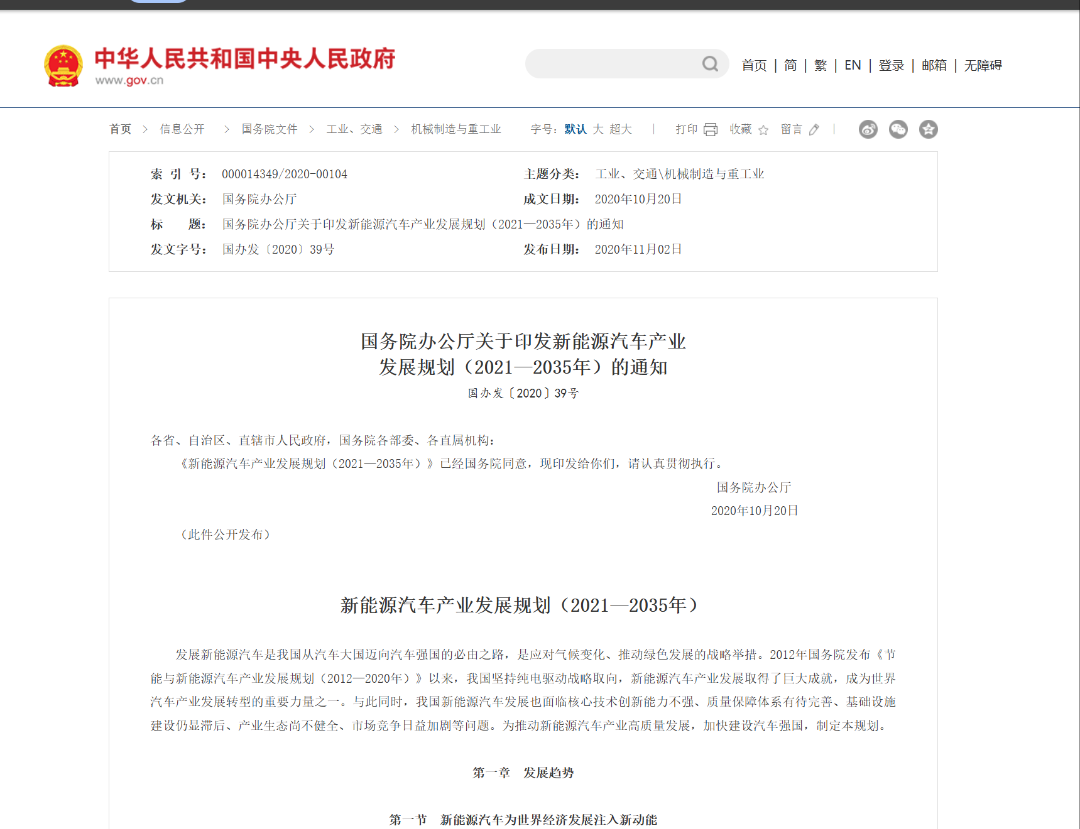
Task: Click the printer icon to print the document
Action: point(709,129)
